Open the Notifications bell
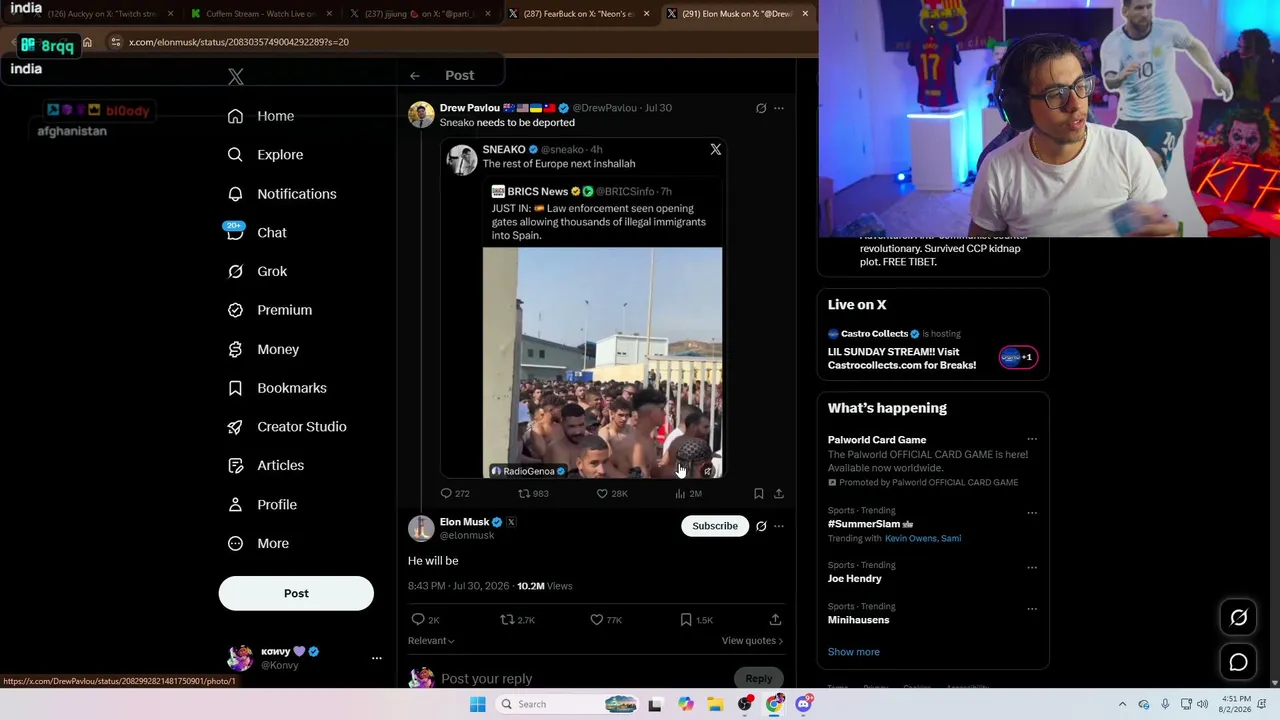Viewport: 1280px width, 720px height. click(x=281, y=194)
